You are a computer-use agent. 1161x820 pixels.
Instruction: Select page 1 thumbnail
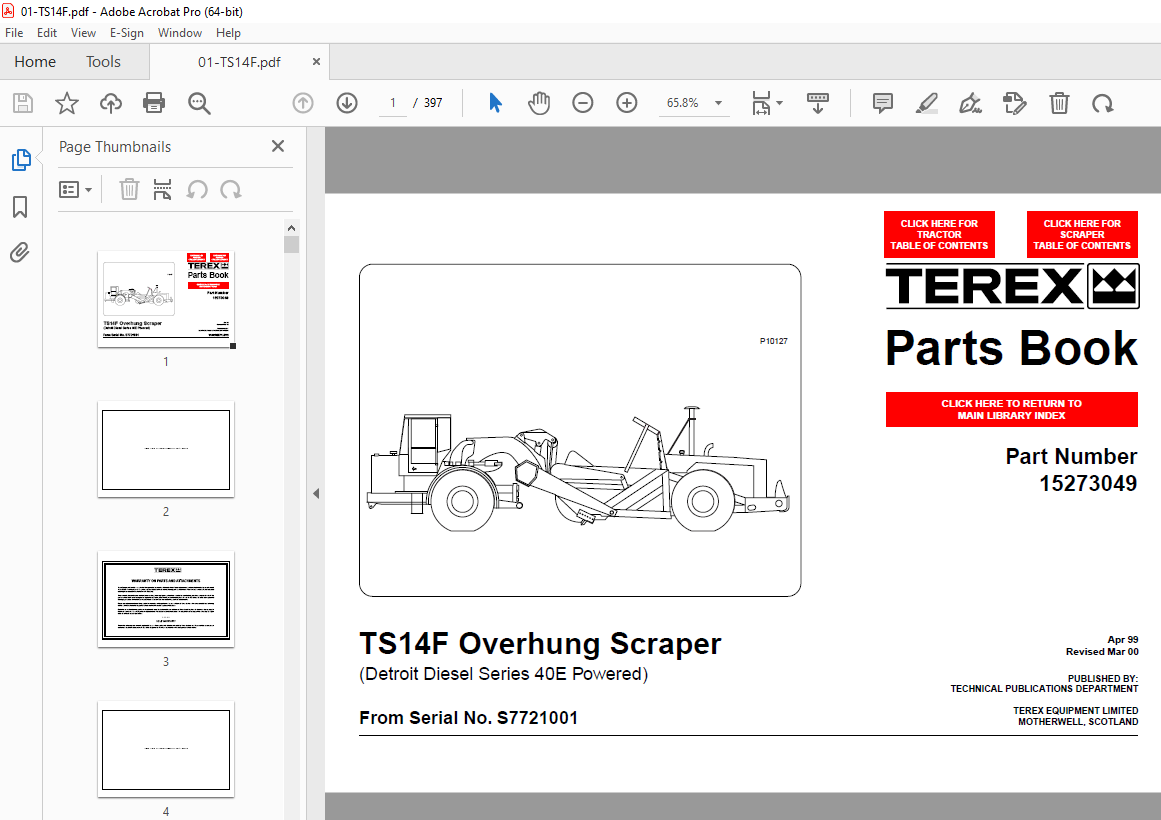point(166,299)
